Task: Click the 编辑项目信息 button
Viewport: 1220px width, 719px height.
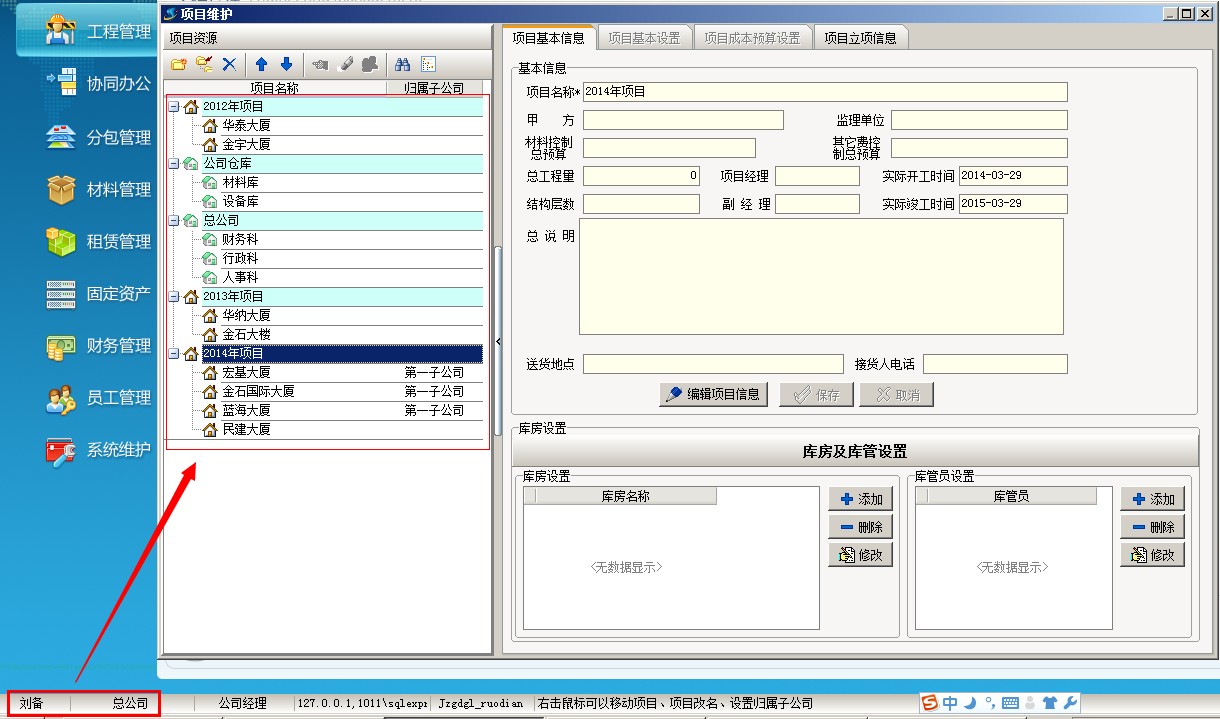Action: click(x=713, y=394)
